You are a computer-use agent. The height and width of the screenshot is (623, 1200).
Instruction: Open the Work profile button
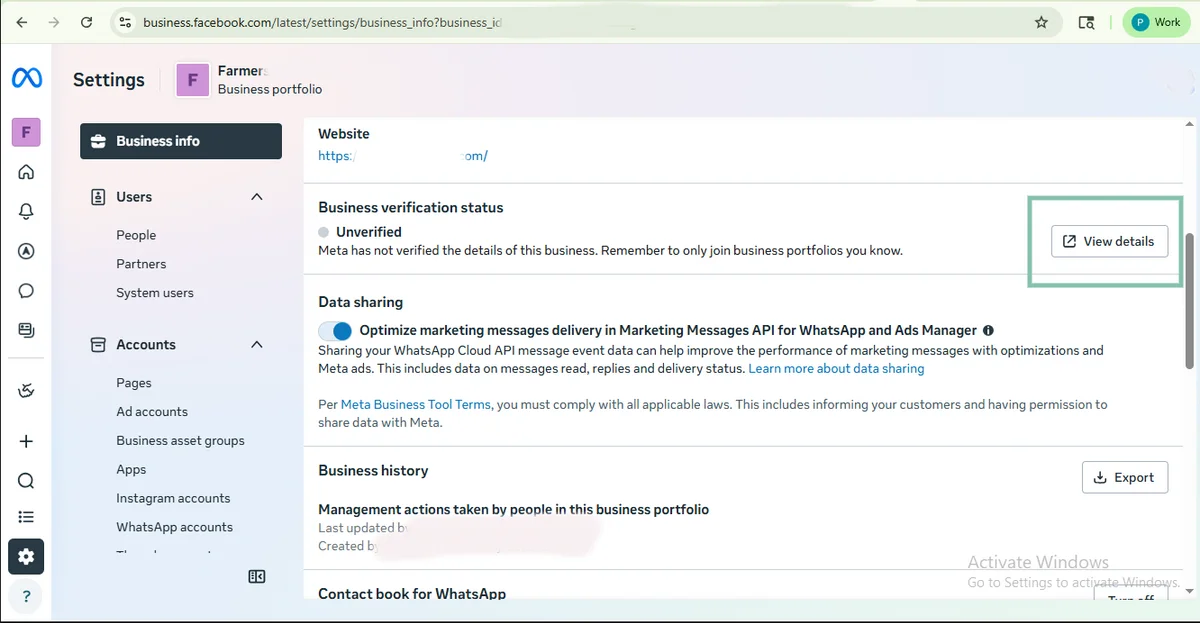click(x=1156, y=22)
